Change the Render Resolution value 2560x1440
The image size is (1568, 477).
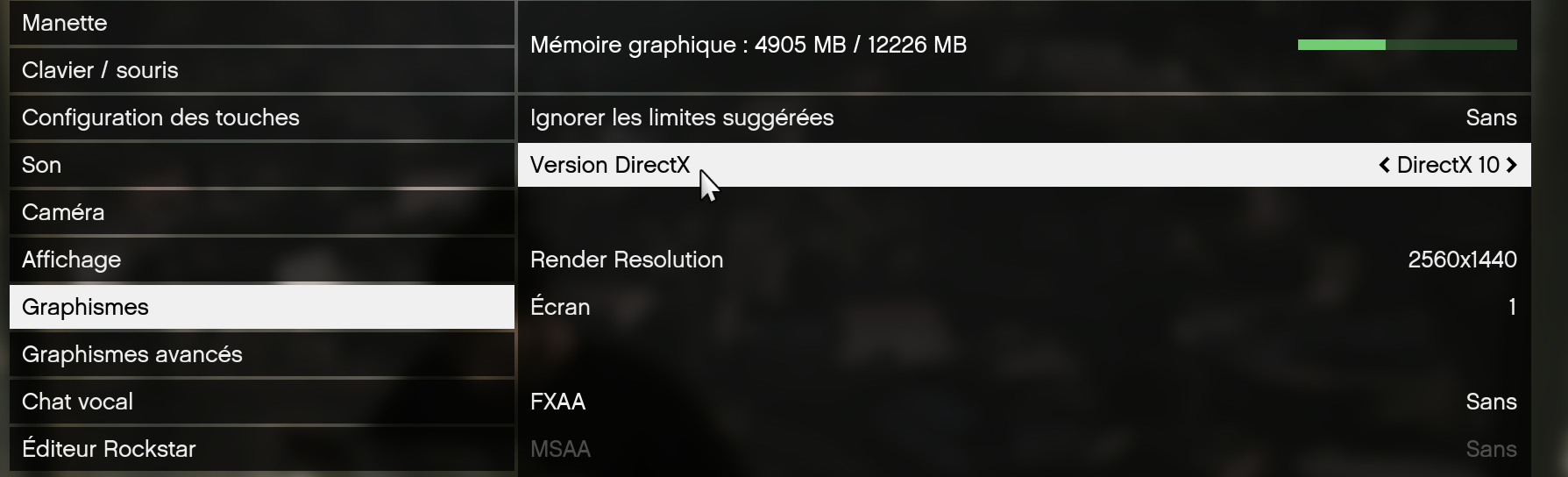(x=1461, y=260)
